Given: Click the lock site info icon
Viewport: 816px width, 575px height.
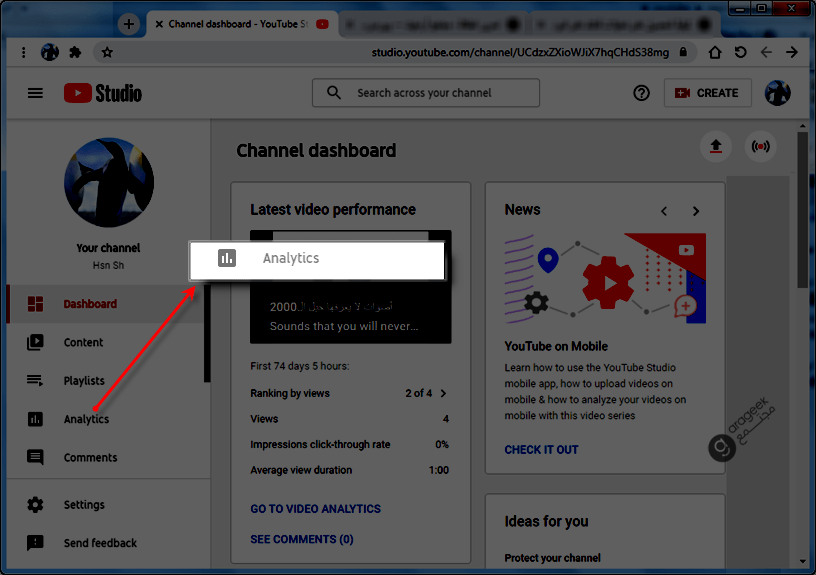Looking at the screenshot, I should coord(683,52).
